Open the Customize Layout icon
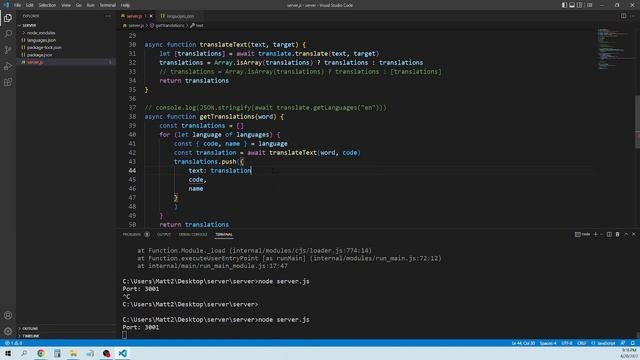Image resolution: width=640 pixels, height=360 pixels. pos(589,5)
